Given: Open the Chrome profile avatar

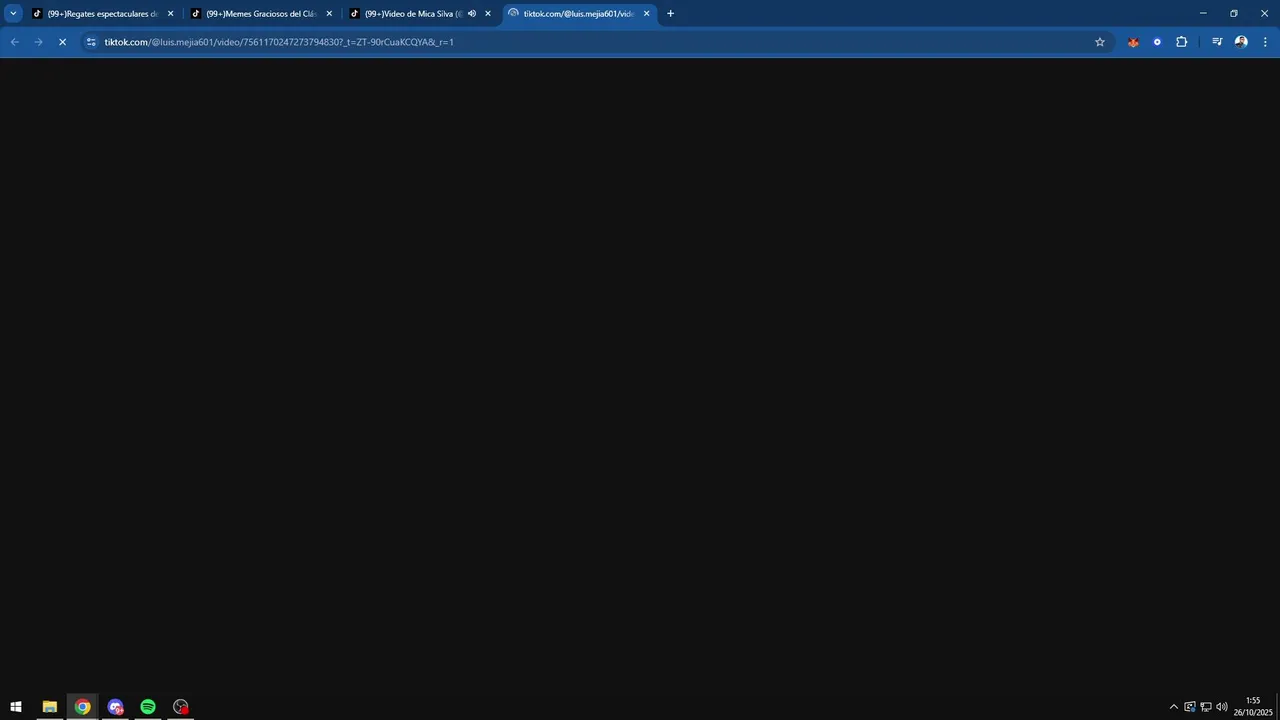Looking at the screenshot, I should (1241, 42).
